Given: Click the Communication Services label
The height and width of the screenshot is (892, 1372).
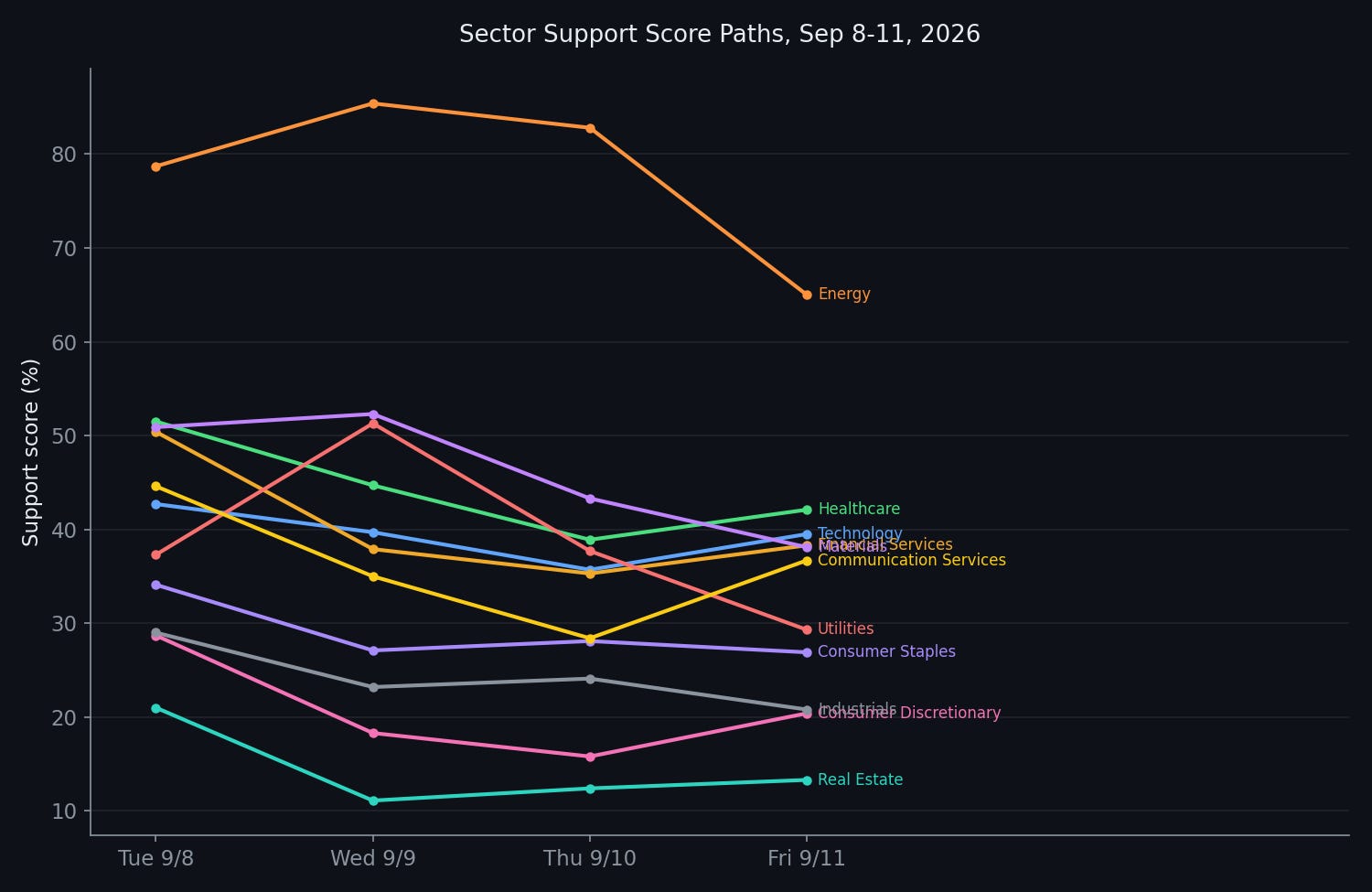Looking at the screenshot, I should pos(912,561).
